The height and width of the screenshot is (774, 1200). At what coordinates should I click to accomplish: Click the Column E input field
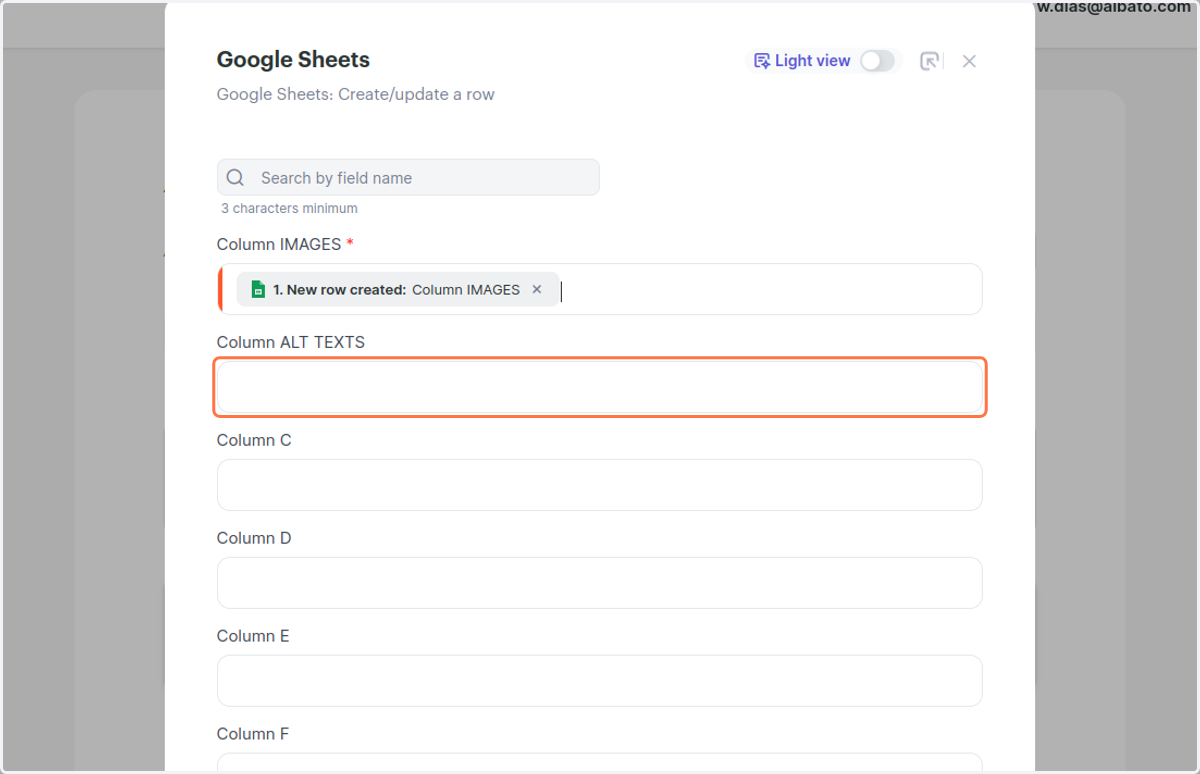600,681
